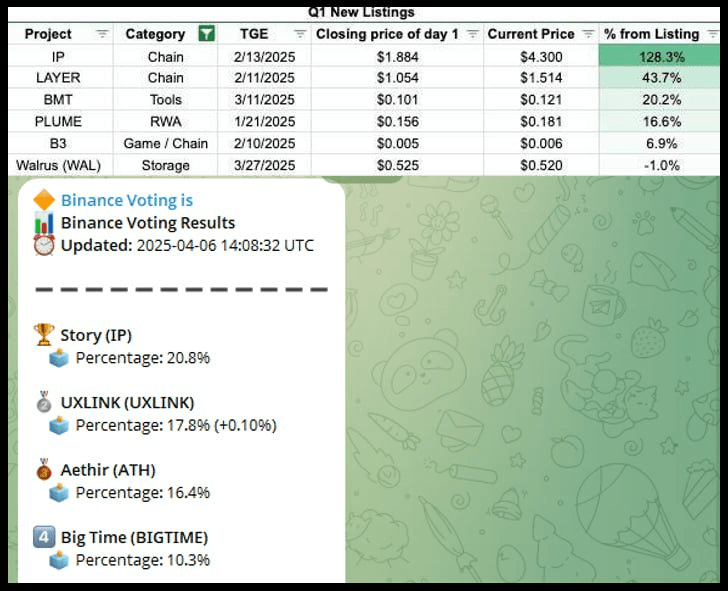Select the '16.6%' cell
Screen dimensions: 728x591
[660, 121]
